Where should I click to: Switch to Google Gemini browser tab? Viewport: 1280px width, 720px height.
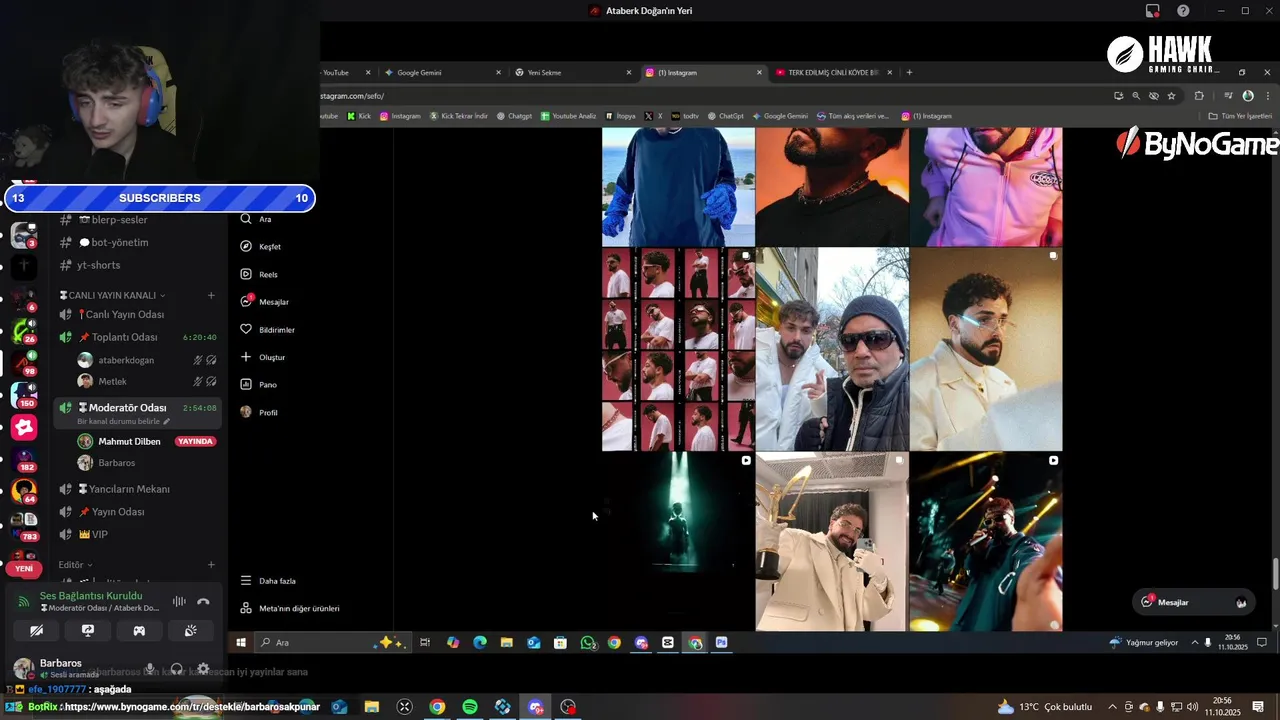pos(442,72)
